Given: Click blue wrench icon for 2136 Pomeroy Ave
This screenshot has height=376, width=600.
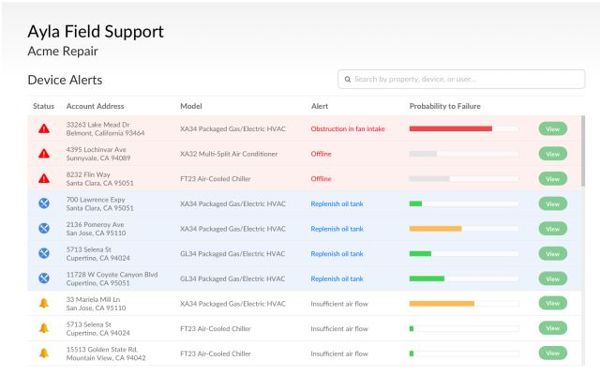Looking at the screenshot, I should pyautogui.click(x=44, y=228).
